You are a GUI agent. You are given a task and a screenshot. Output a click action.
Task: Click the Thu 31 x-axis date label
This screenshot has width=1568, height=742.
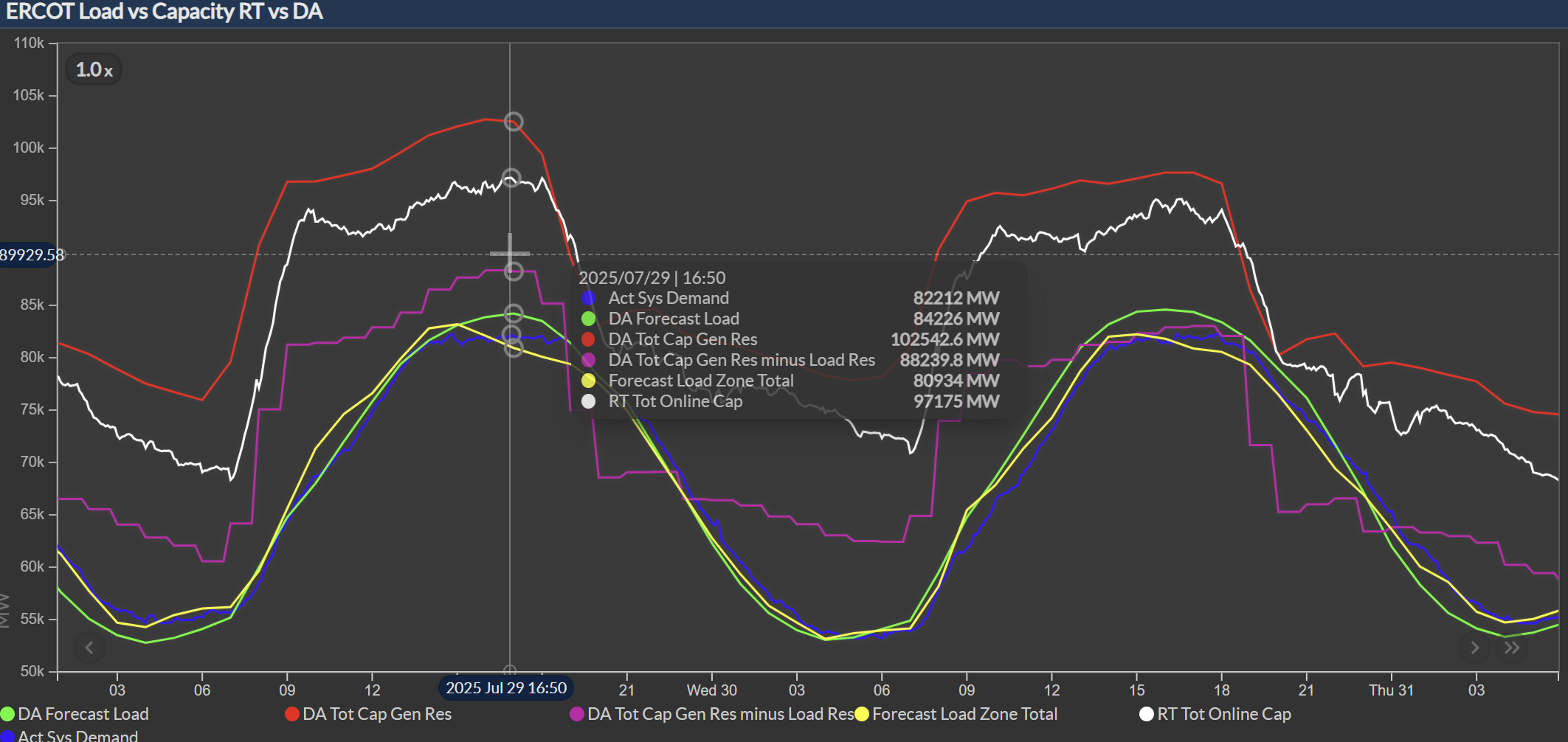point(1391,690)
